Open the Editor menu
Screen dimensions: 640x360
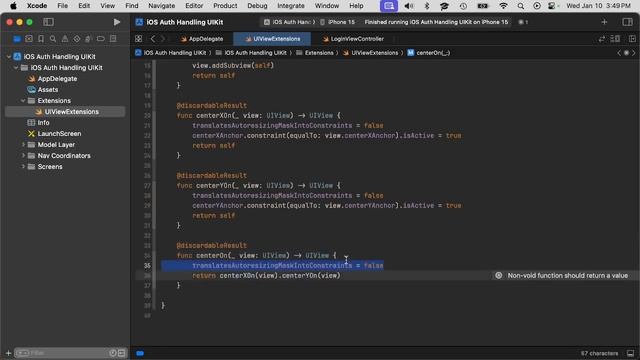coord(194,6)
